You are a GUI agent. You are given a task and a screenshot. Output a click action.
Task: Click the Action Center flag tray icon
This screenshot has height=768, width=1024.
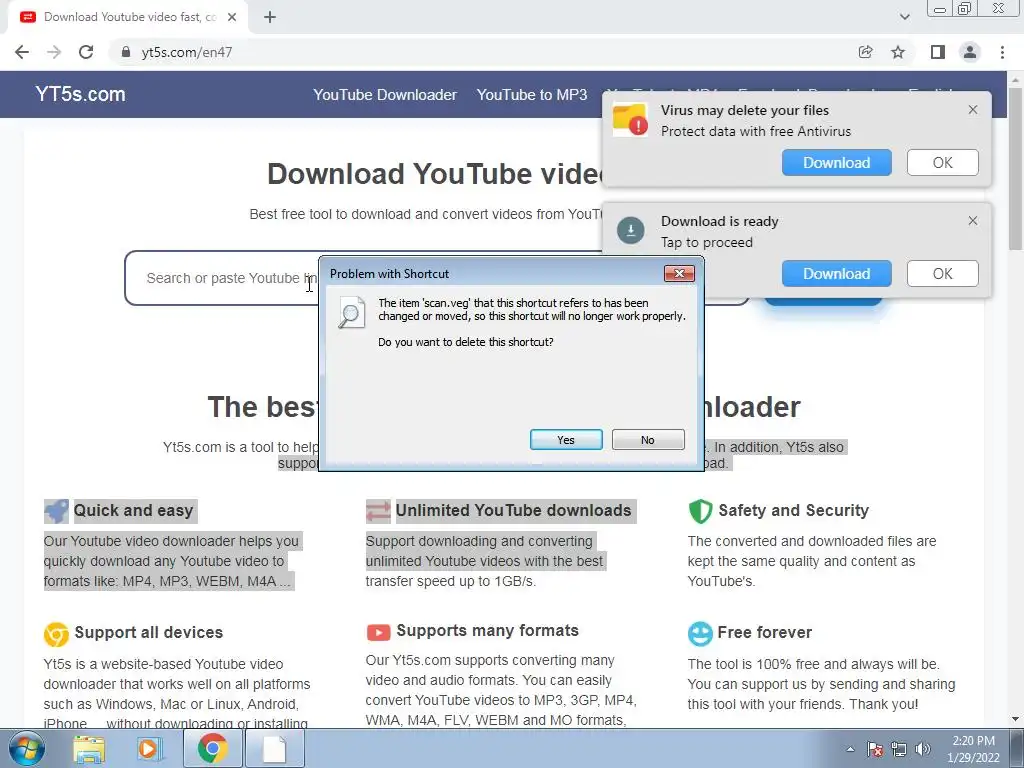click(875, 749)
